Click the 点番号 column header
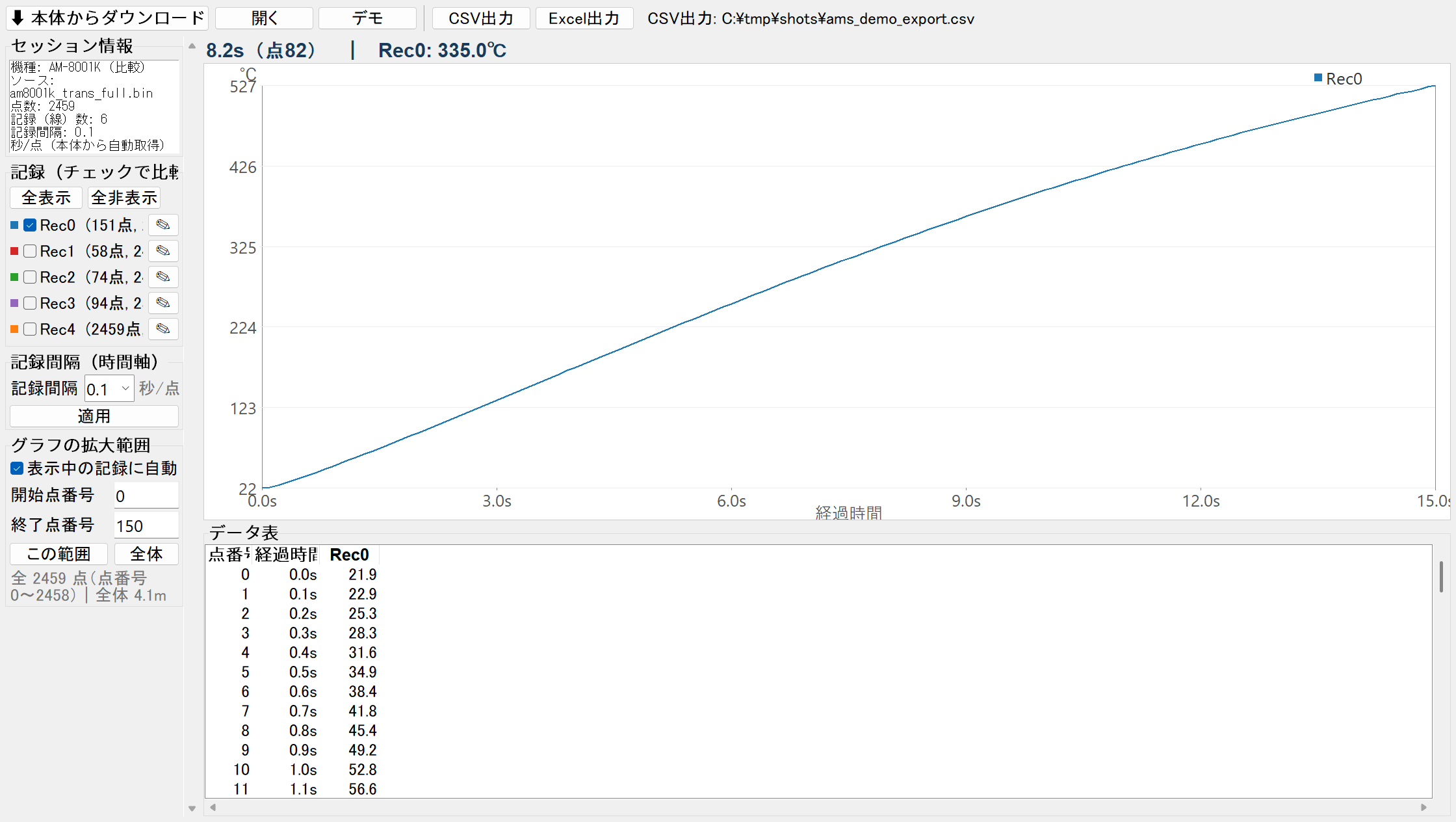1456x822 pixels. tap(229, 555)
